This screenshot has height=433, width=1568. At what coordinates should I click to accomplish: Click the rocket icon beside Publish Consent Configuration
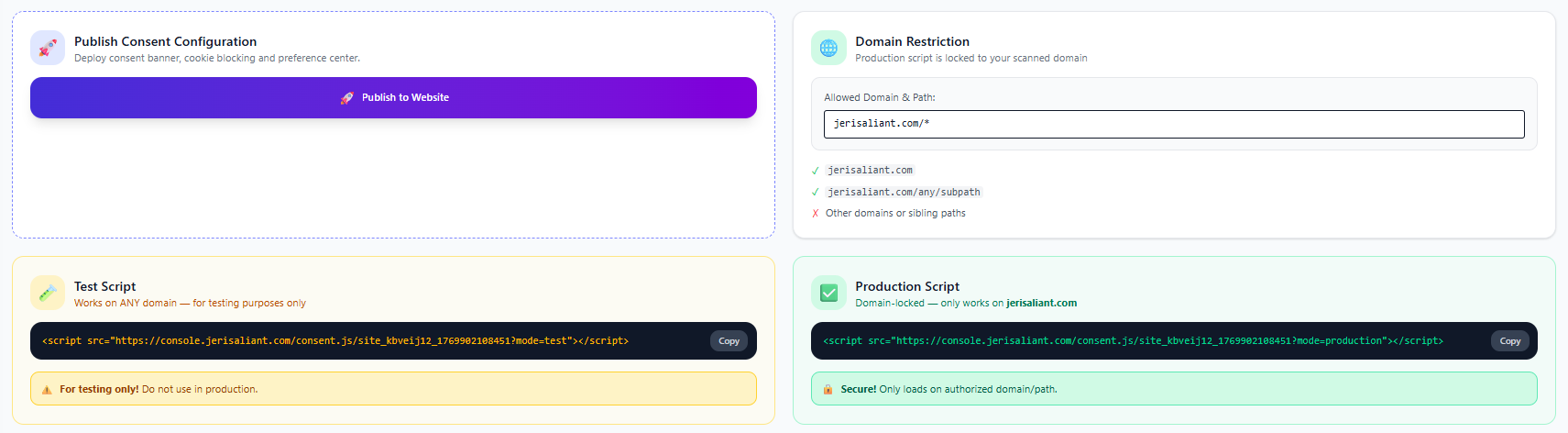click(48, 48)
